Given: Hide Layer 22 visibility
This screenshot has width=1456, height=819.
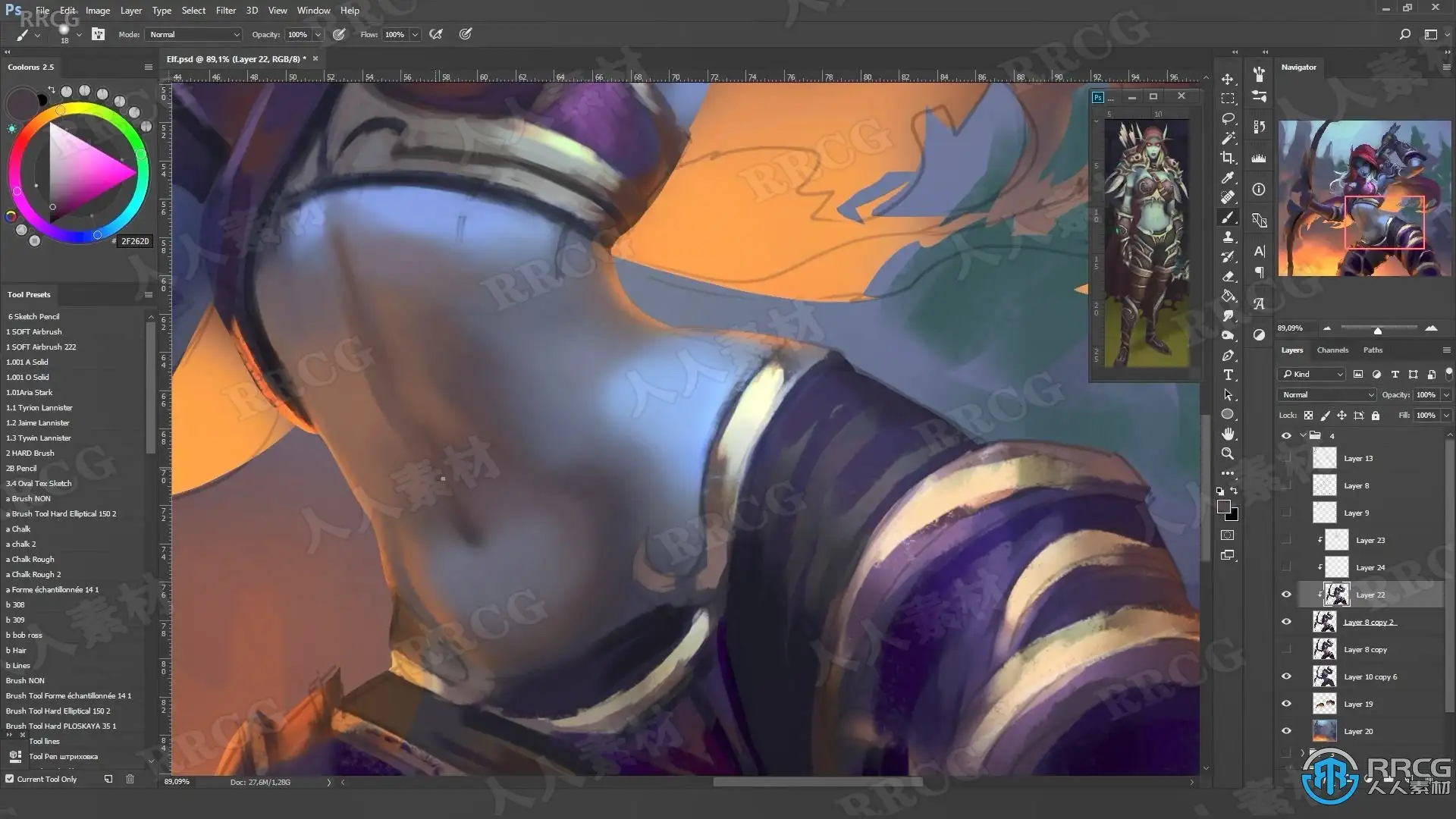Looking at the screenshot, I should click(1286, 595).
